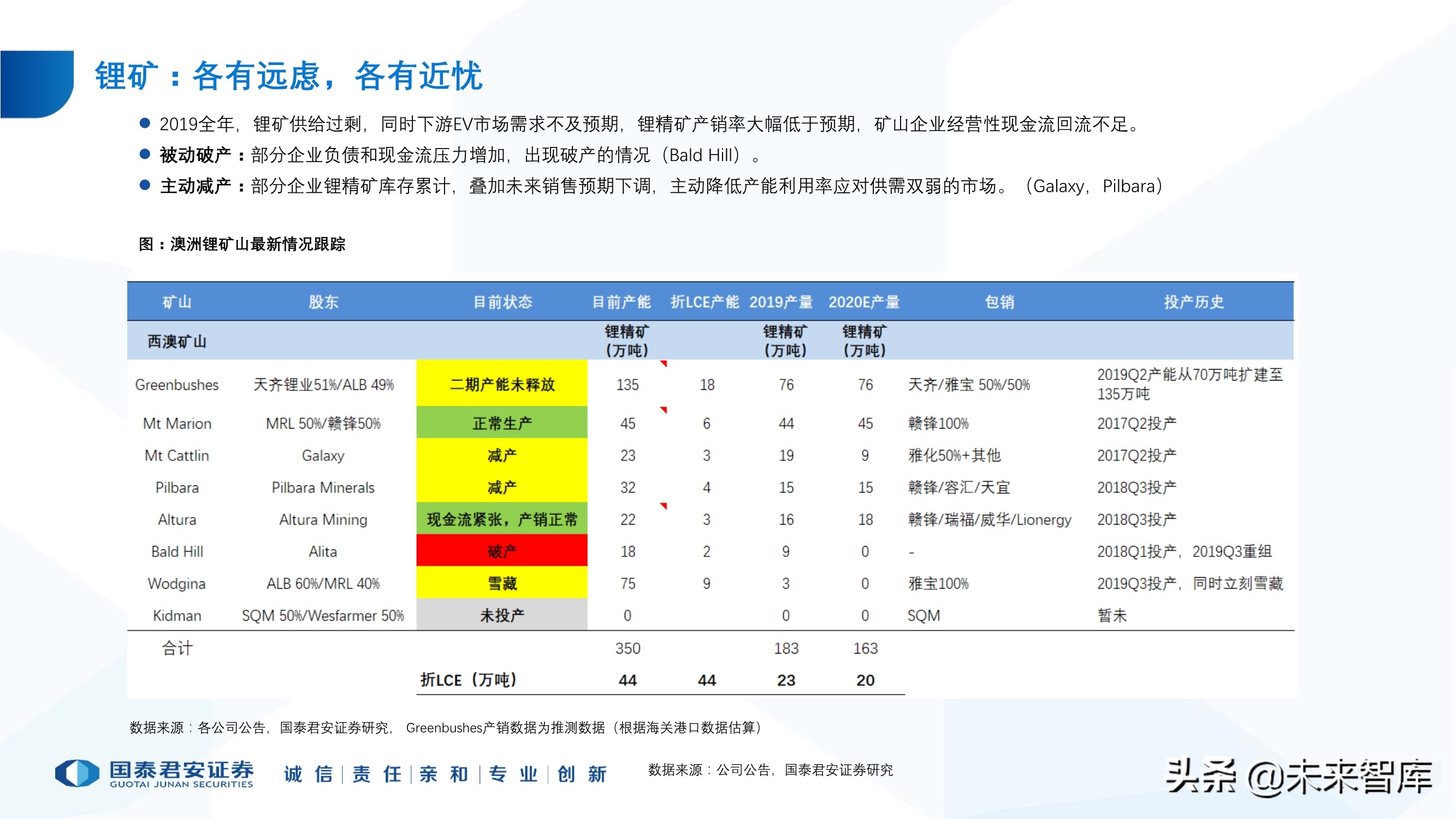
Task: Click the Mt Cattlin mine name
Action: click(x=177, y=455)
